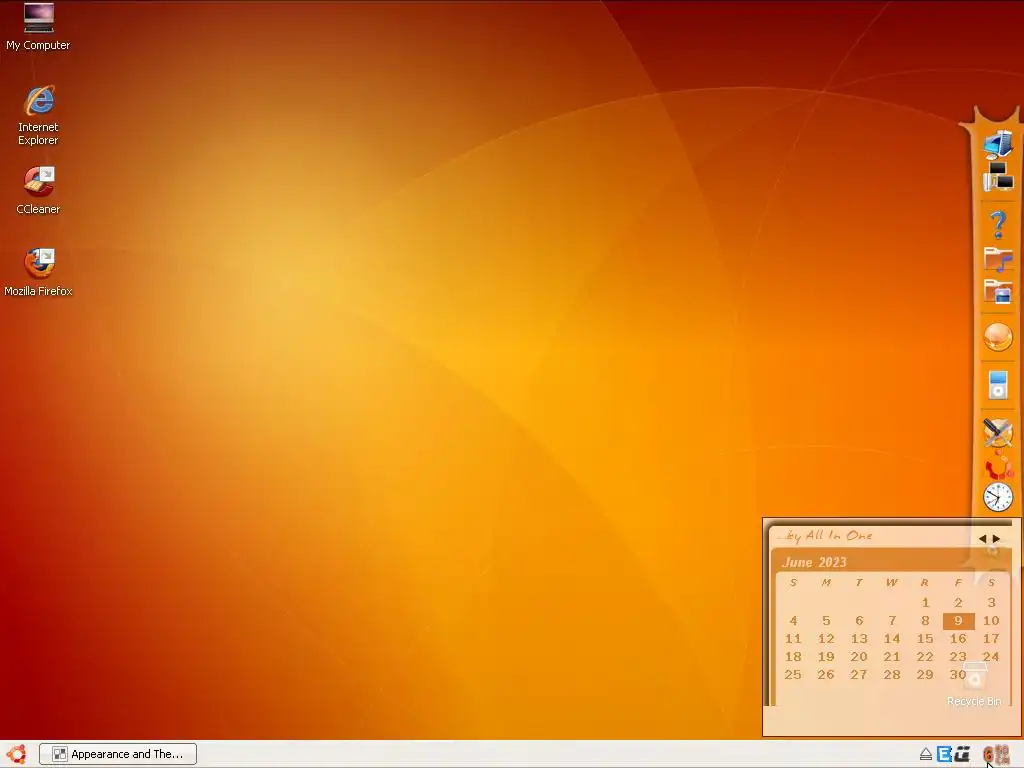
Task: Click the orange date clock in the tray
Action: pos(996,754)
